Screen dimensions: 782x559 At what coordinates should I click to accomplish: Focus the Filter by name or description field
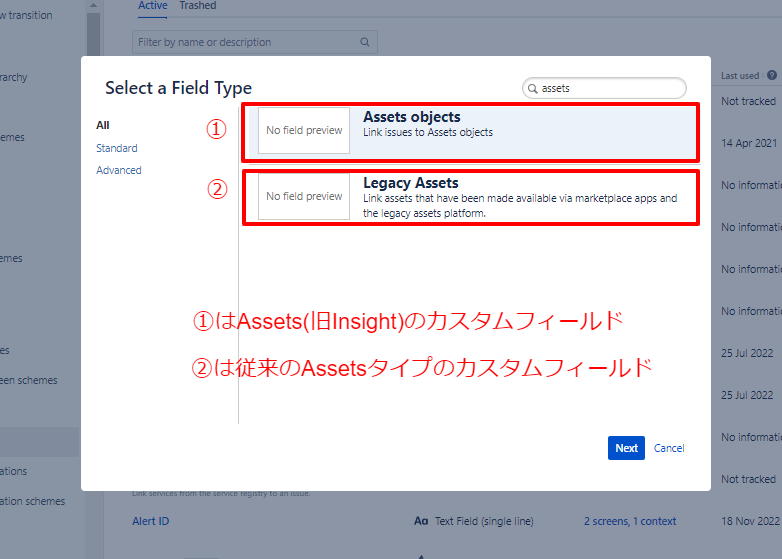coord(255,42)
